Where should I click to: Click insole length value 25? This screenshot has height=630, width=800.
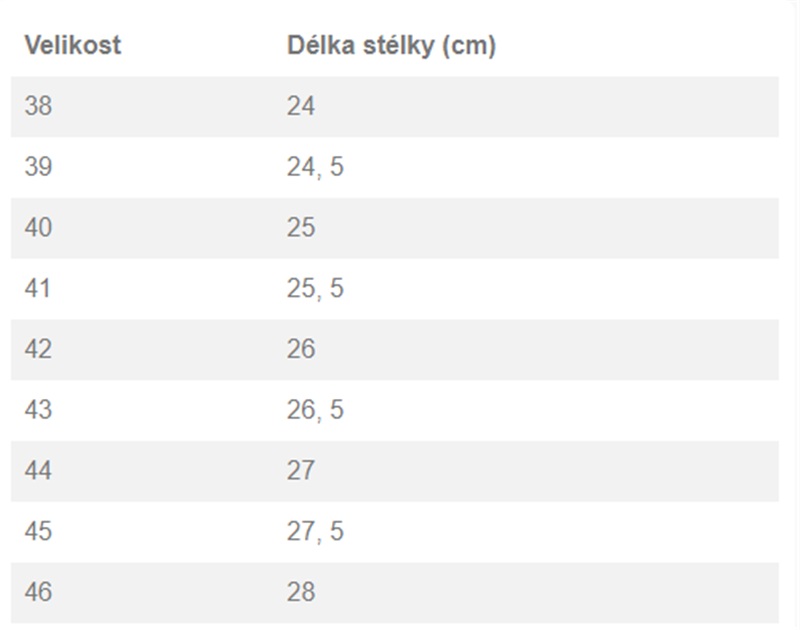click(x=301, y=228)
